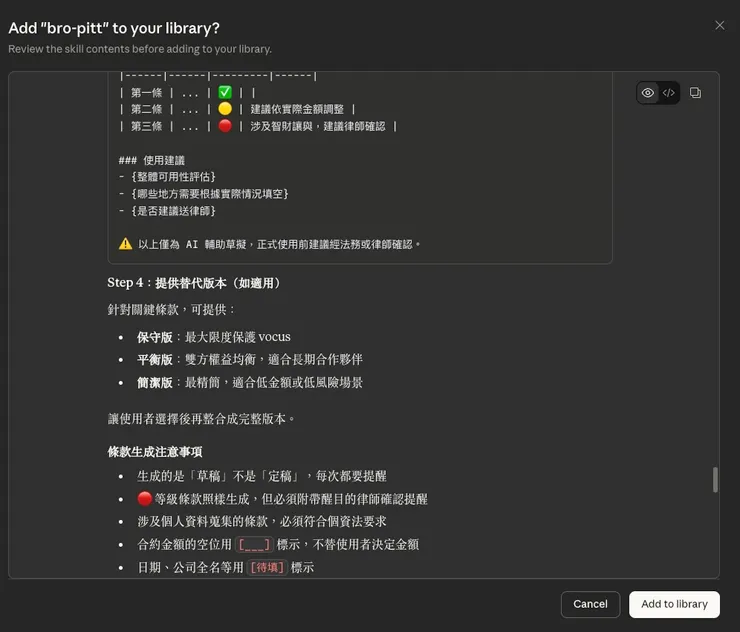740x632 pixels.
Task: Close the add-to-library dialog
Action: click(719, 25)
